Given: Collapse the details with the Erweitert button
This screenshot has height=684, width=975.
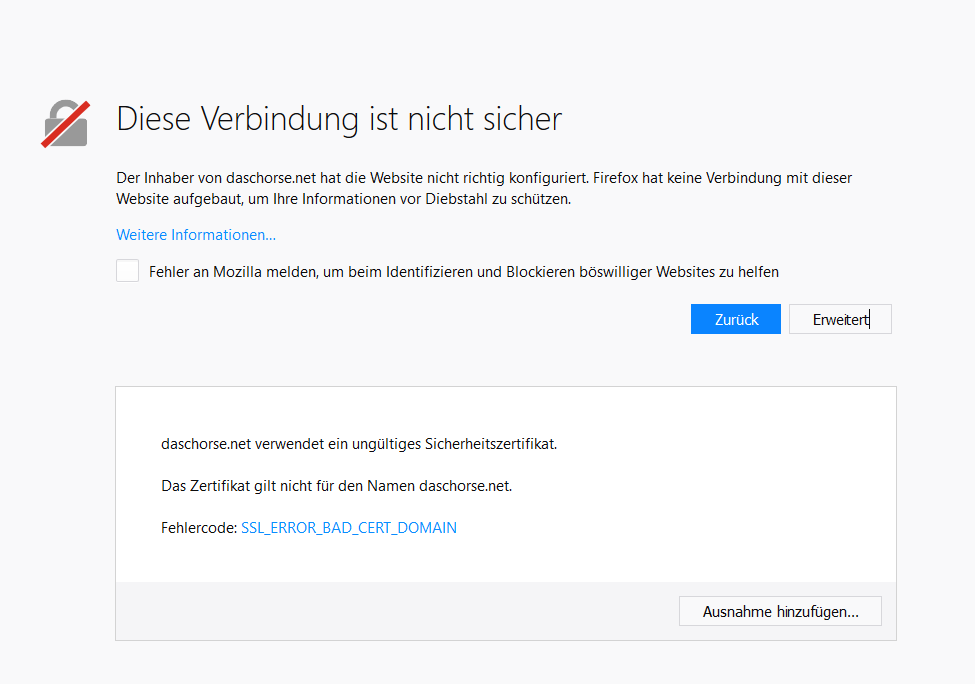Looking at the screenshot, I should click(x=840, y=320).
